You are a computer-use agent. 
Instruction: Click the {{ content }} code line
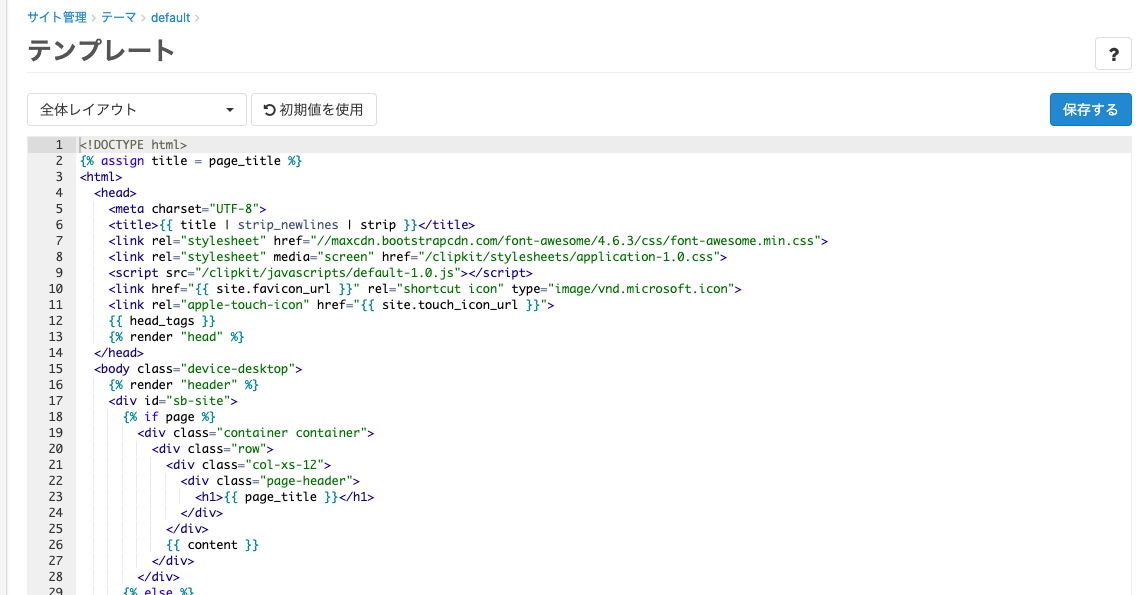point(212,545)
